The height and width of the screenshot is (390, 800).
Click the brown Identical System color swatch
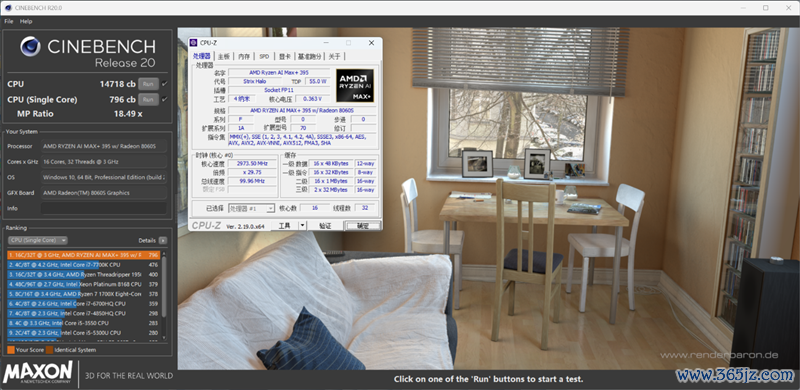[x=49, y=350]
